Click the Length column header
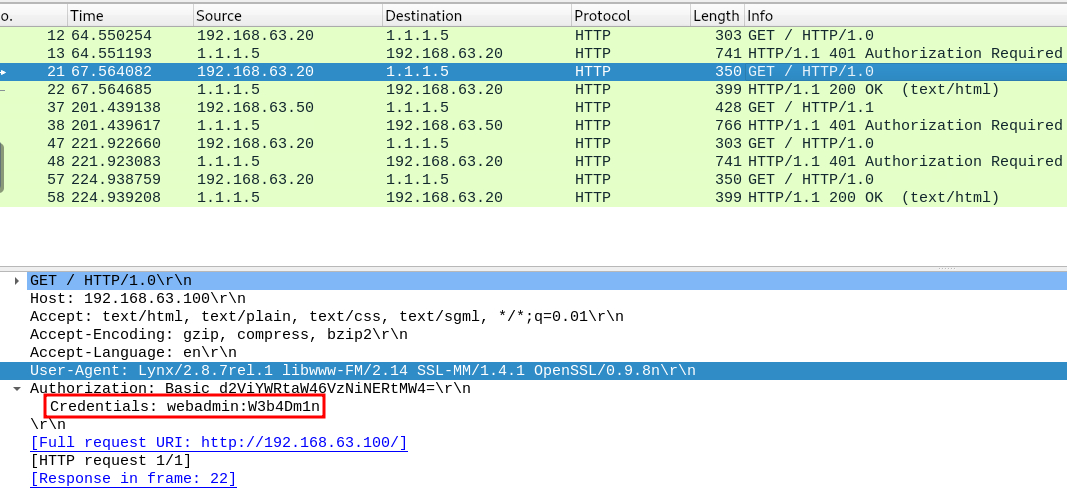Image resolution: width=1067 pixels, height=492 pixels. click(716, 16)
